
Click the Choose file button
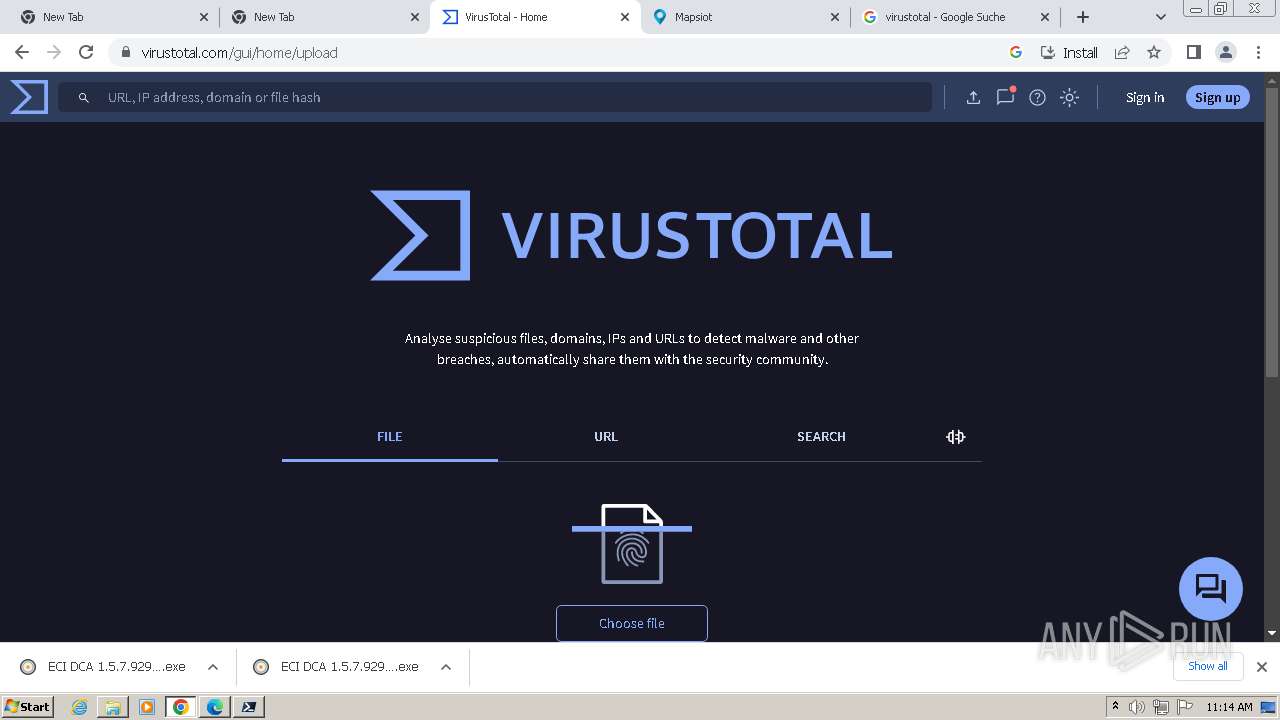[632, 623]
